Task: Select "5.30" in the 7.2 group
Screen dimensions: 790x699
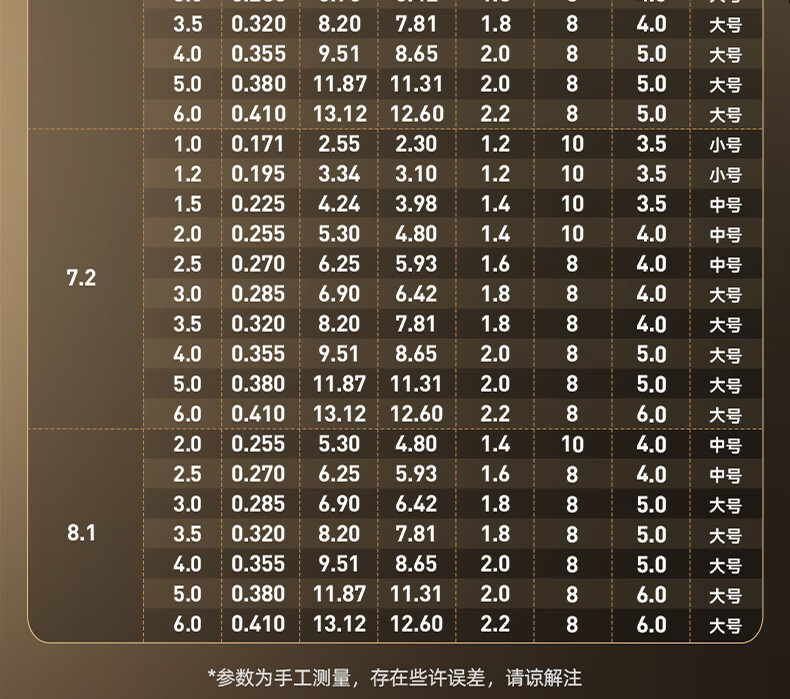Action: click(339, 234)
